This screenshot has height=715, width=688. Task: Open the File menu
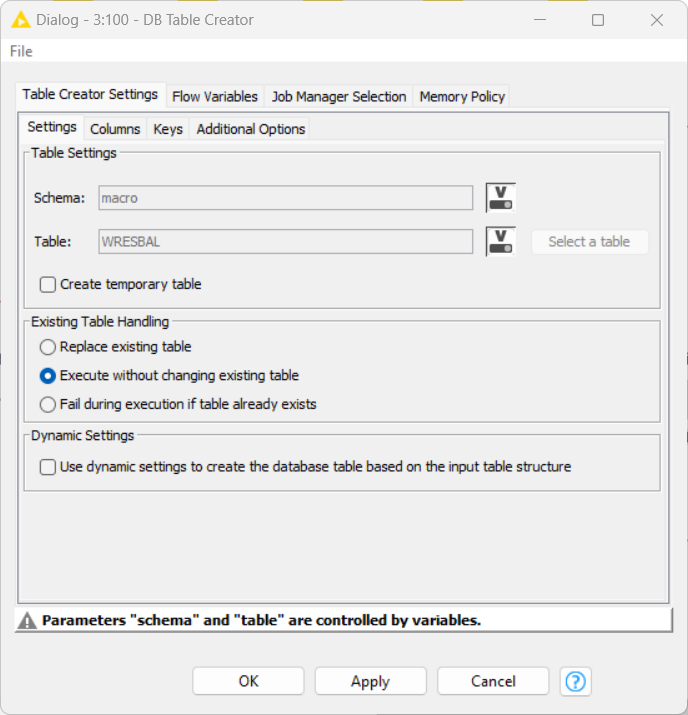click(21, 51)
